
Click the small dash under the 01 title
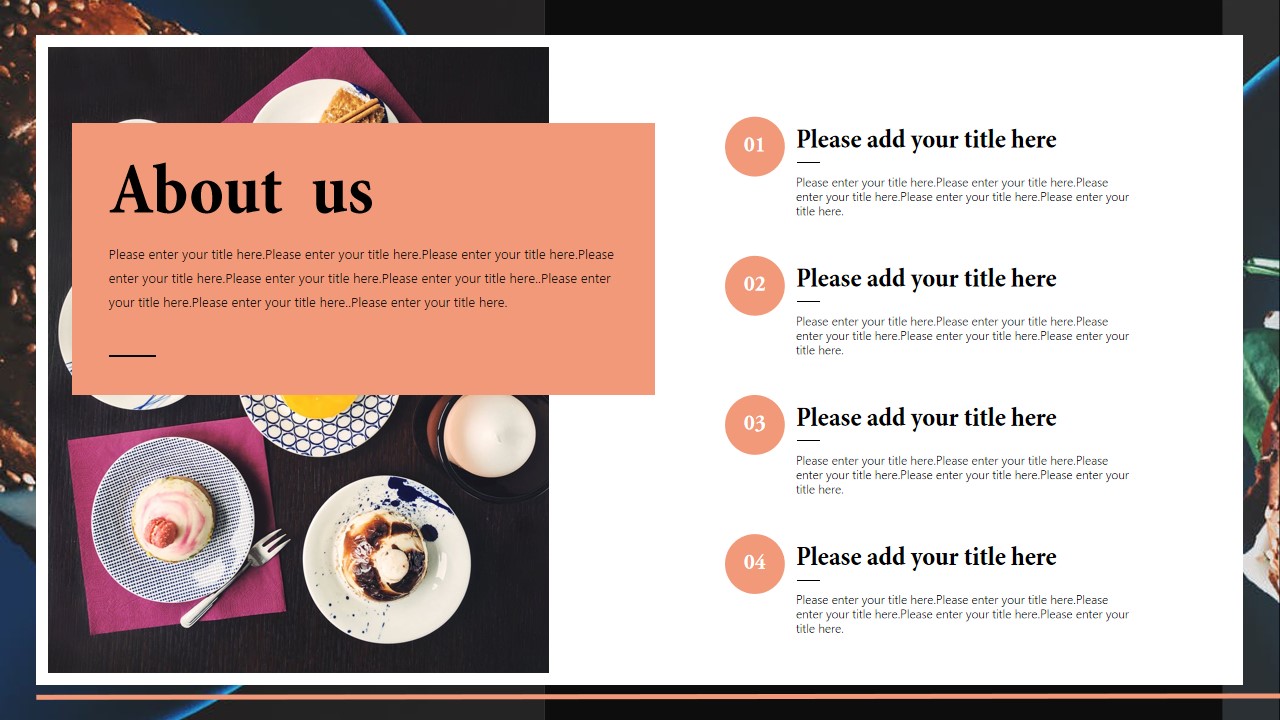[x=808, y=162]
